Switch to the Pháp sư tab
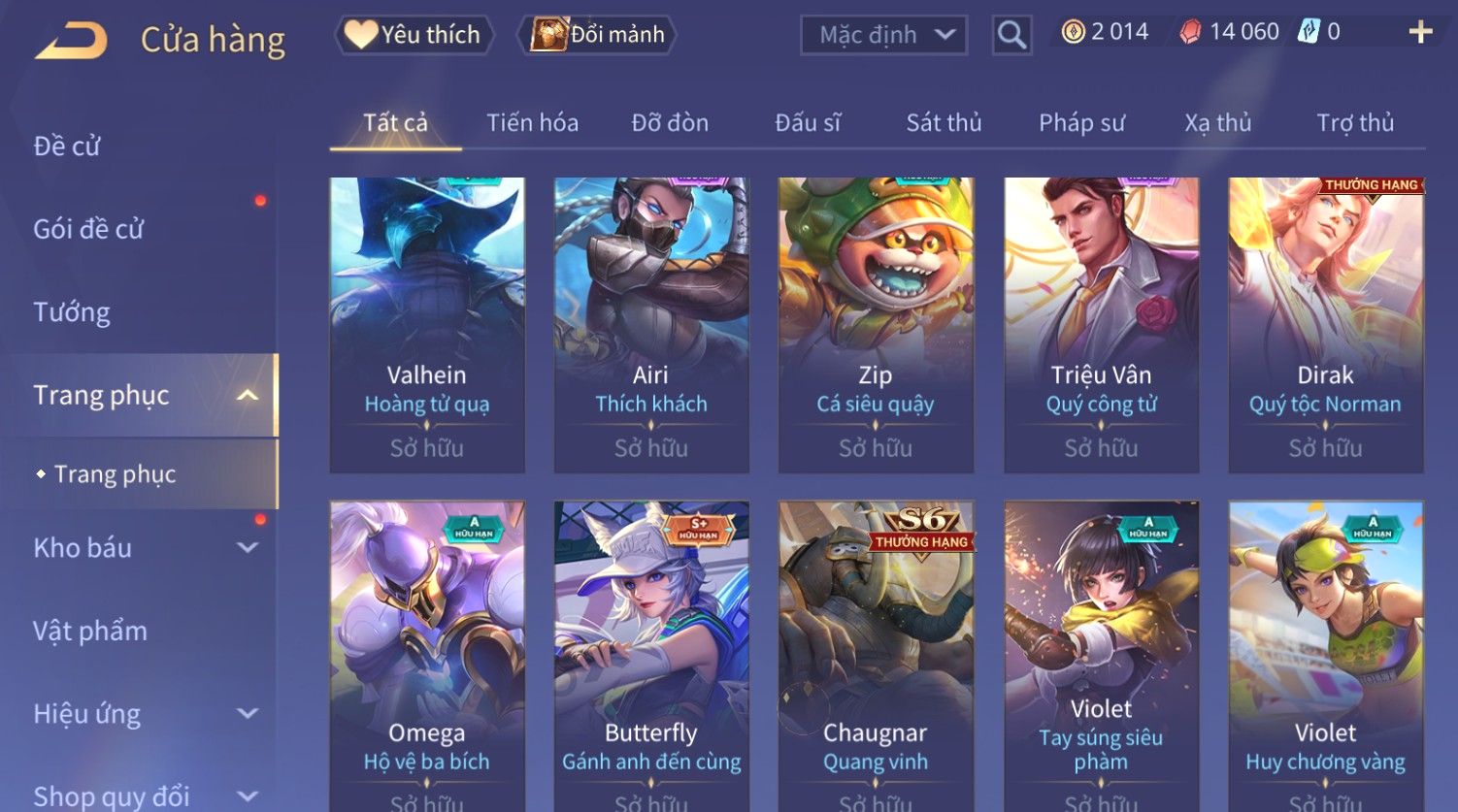Viewport: 1458px width, 812px height. 1081,123
